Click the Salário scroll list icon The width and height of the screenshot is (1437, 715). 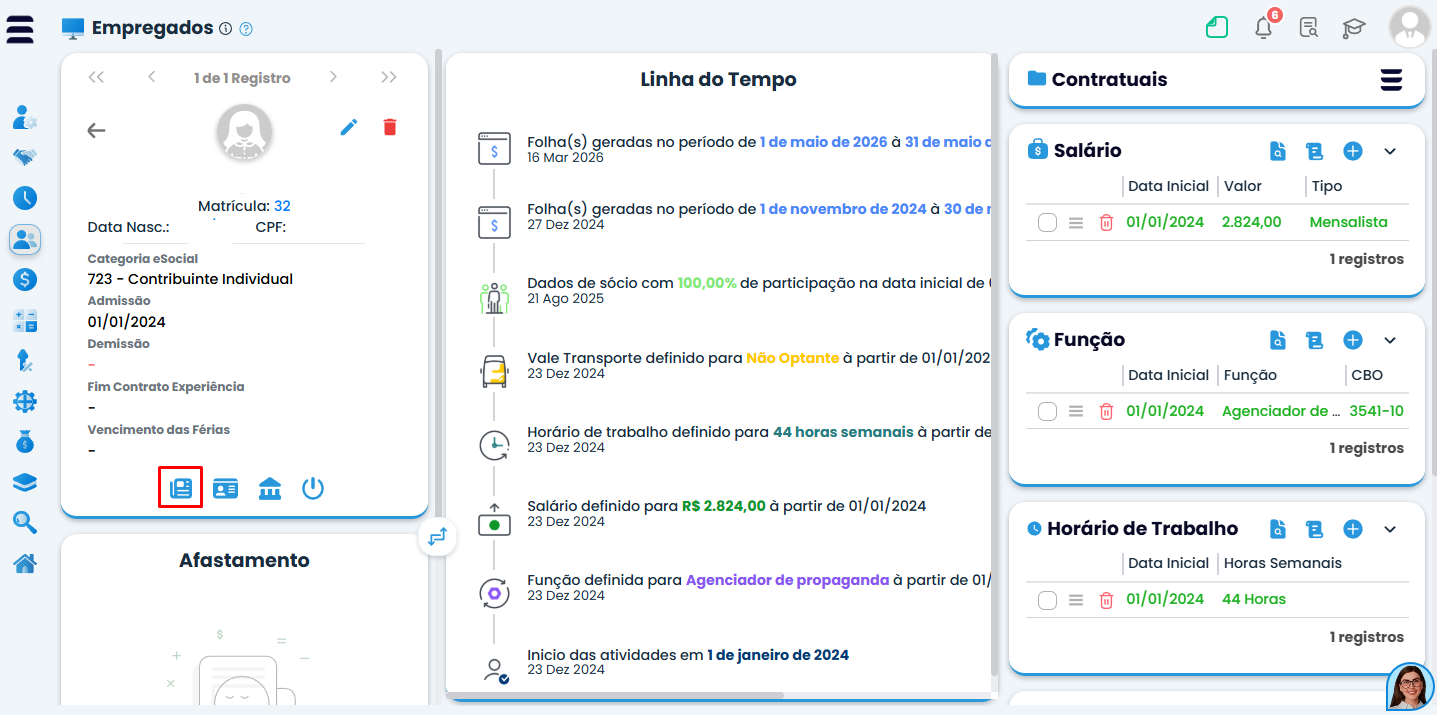point(1315,151)
